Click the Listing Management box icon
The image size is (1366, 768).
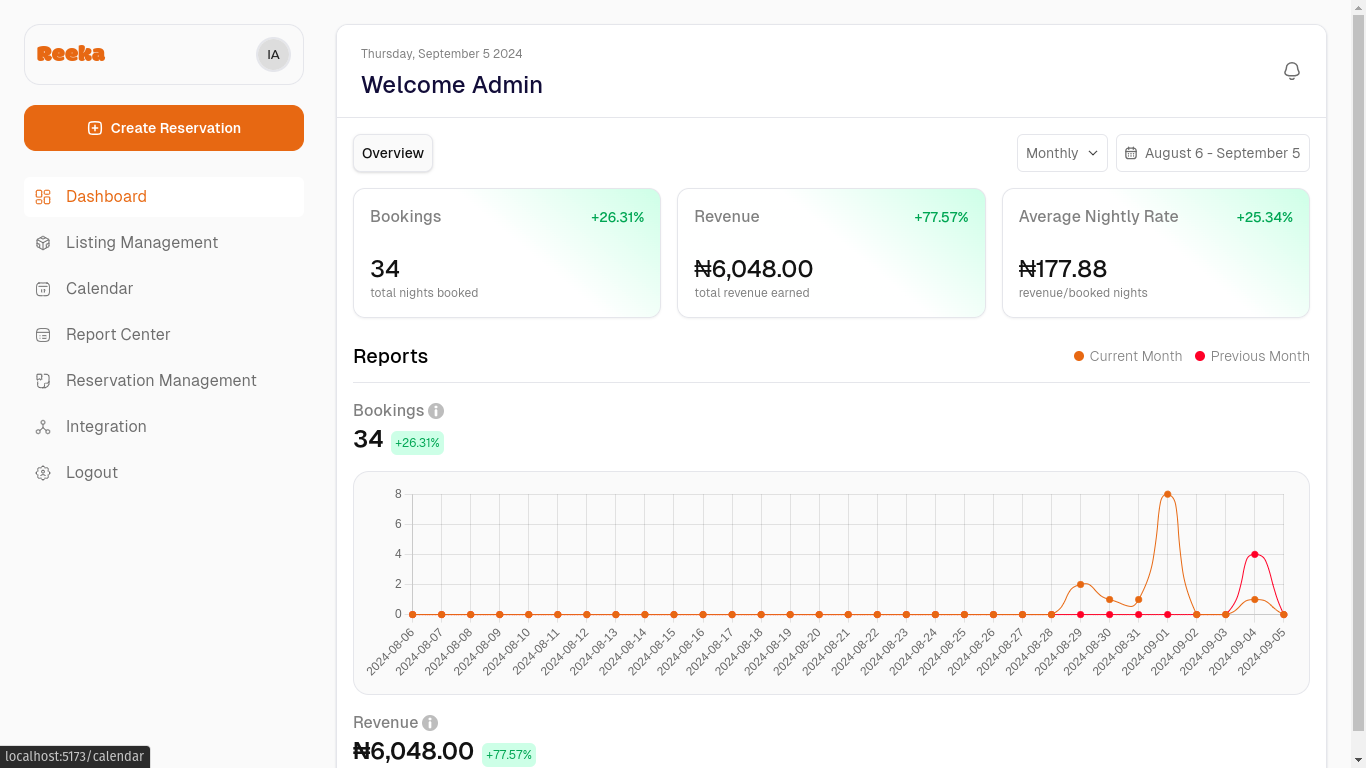pyautogui.click(x=43, y=243)
